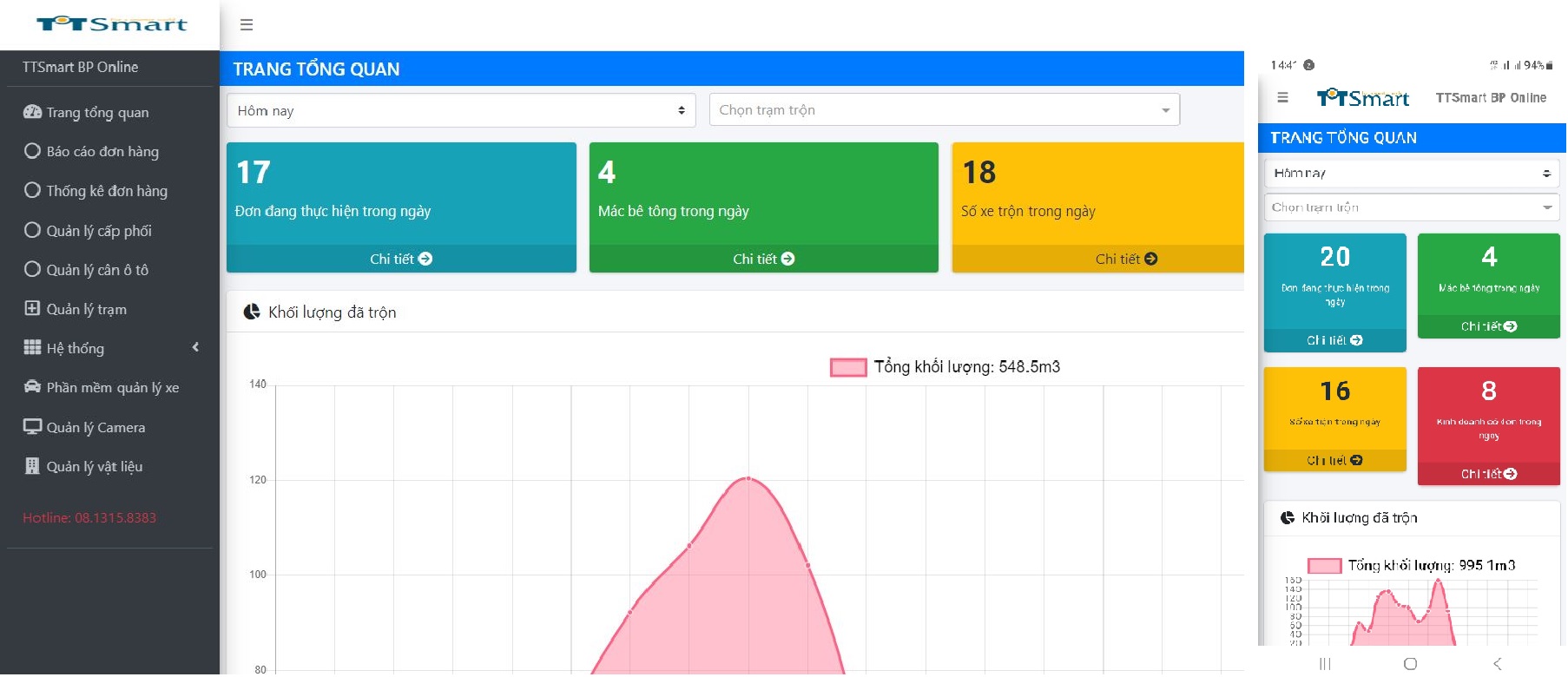Click car icon beside Phần mềm quản lý xe
This screenshot has width=1568, height=677.
tap(32, 387)
